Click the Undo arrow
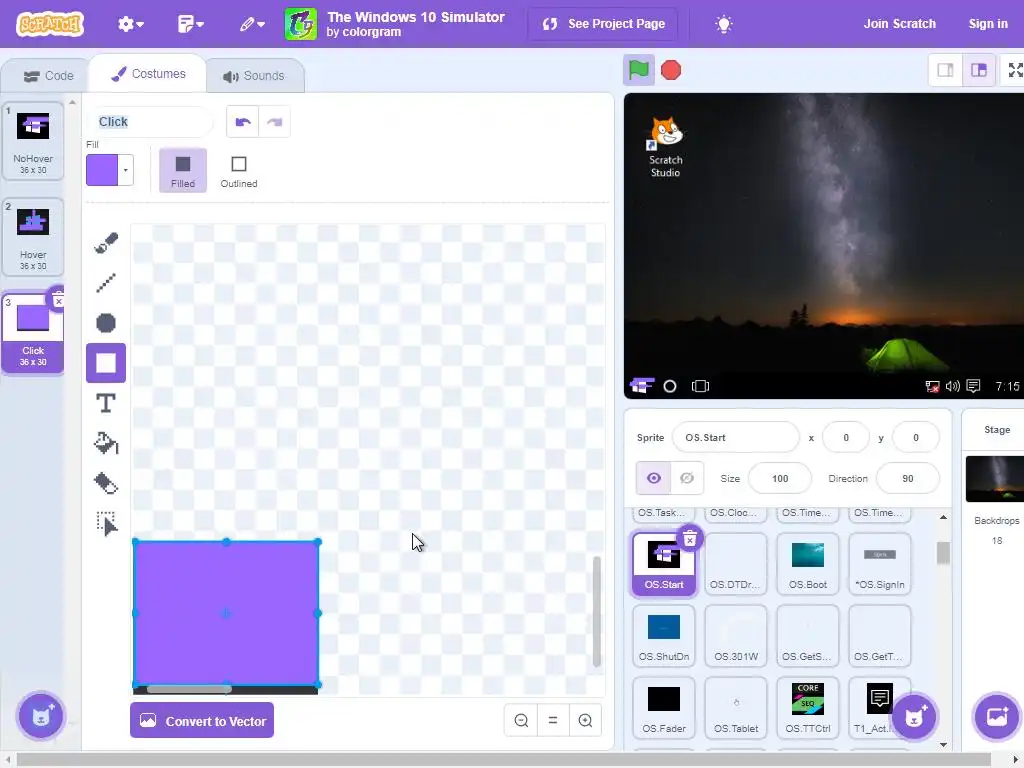Screen dimensions: 1024x768 click(243, 122)
